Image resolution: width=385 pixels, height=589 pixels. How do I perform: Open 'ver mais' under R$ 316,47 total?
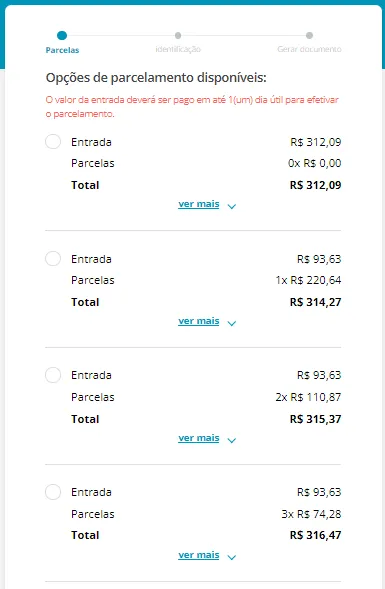click(199, 555)
